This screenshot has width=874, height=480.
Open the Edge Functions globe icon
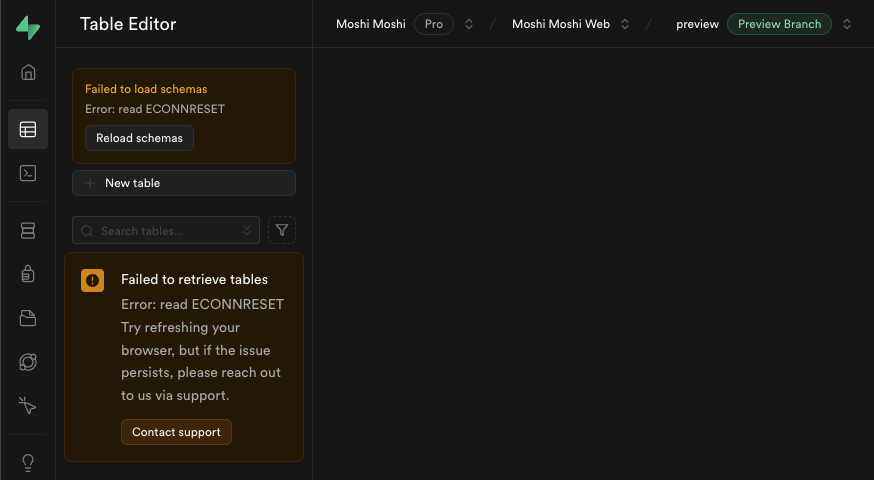pyautogui.click(x=28, y=362)
